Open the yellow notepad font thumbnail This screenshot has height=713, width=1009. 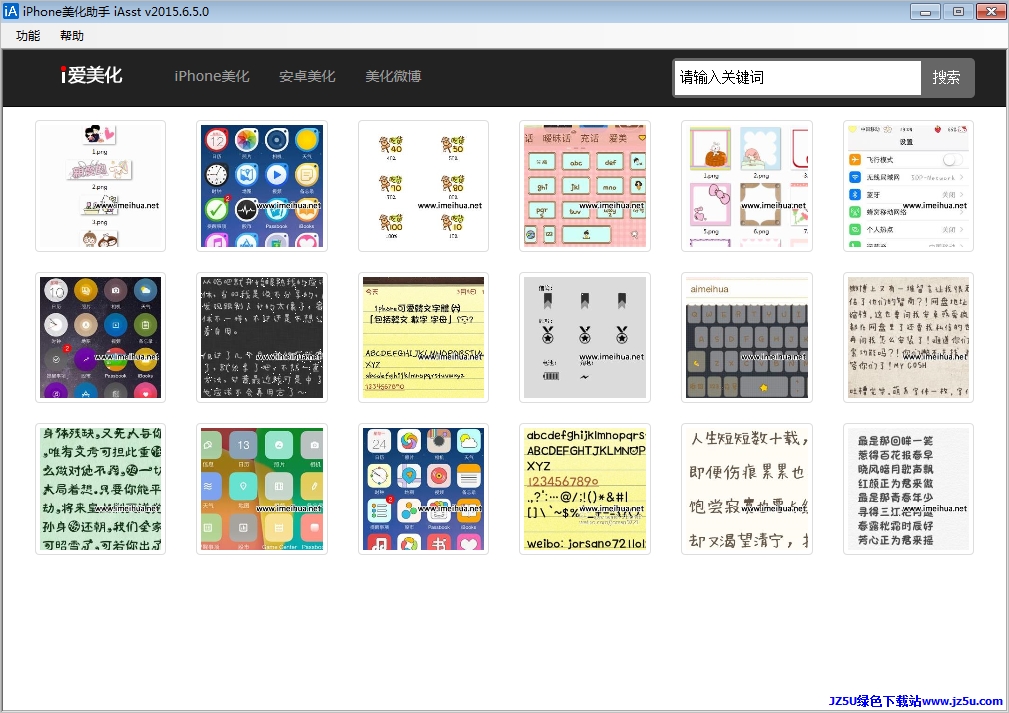click(x=423, y=338)
